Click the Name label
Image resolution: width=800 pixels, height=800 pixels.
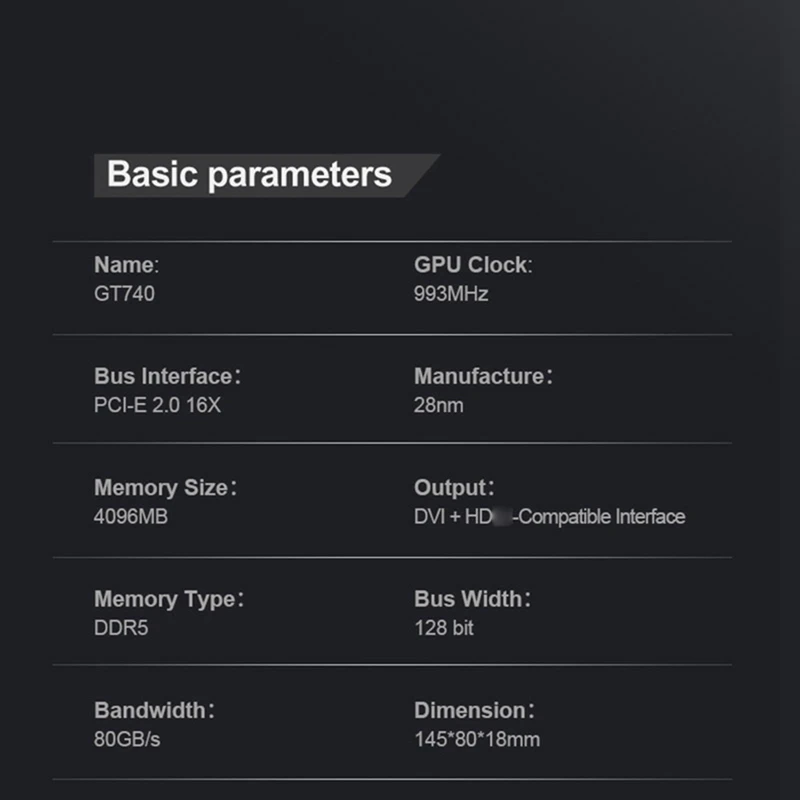click(126, 265)
